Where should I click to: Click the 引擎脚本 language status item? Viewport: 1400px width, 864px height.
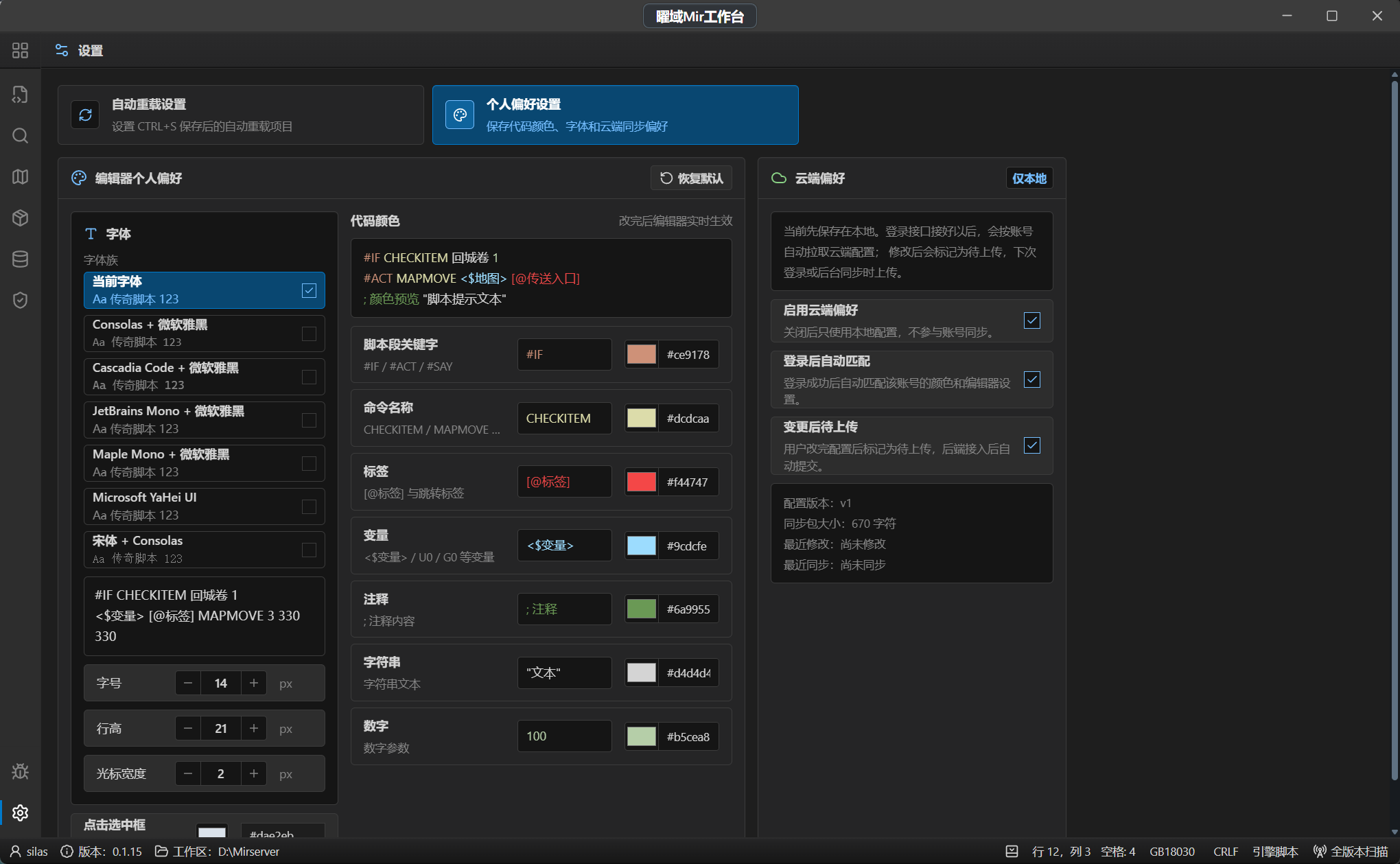point(1275,852)
